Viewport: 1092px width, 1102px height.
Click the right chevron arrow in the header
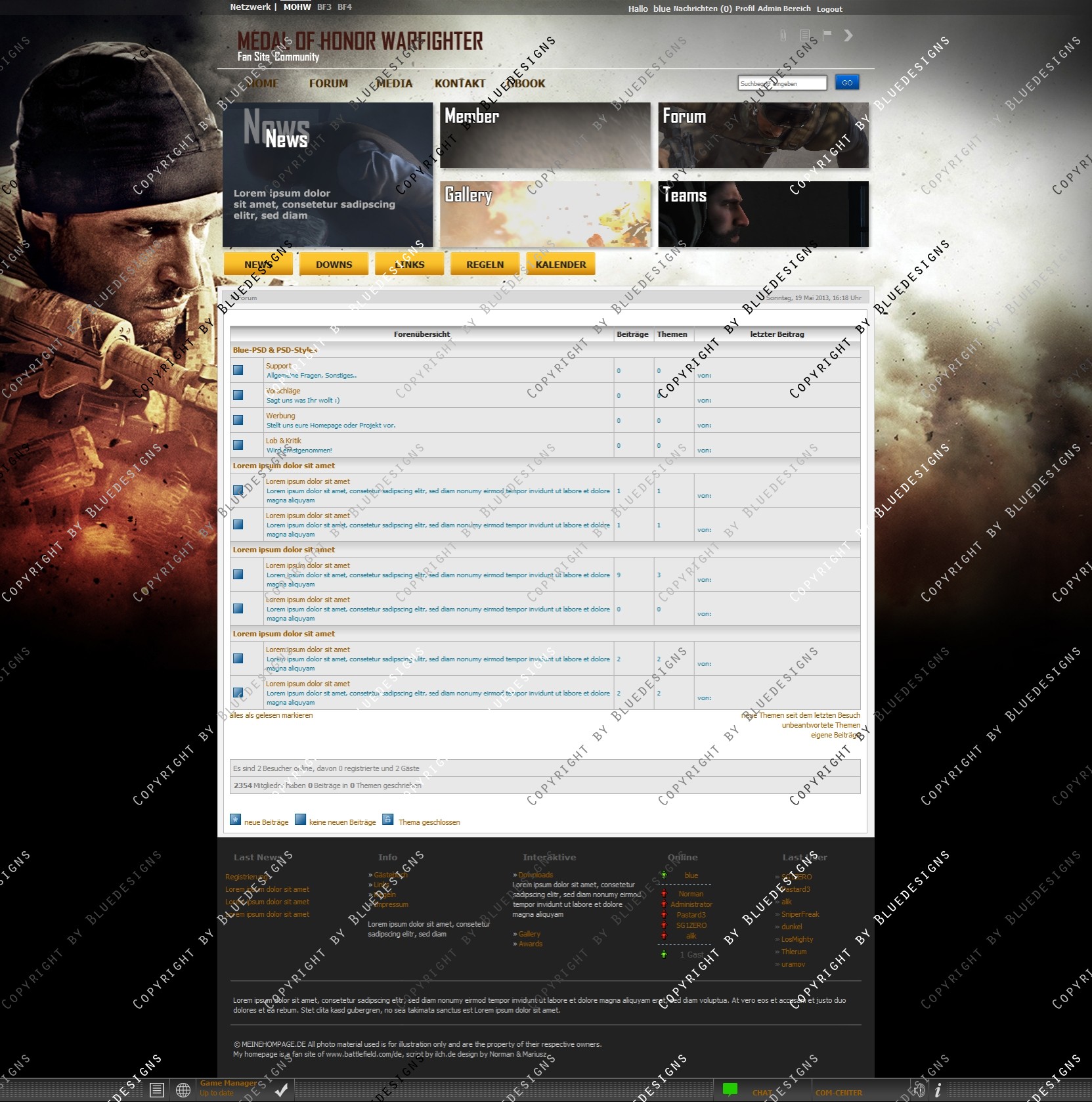click(848, 35)
